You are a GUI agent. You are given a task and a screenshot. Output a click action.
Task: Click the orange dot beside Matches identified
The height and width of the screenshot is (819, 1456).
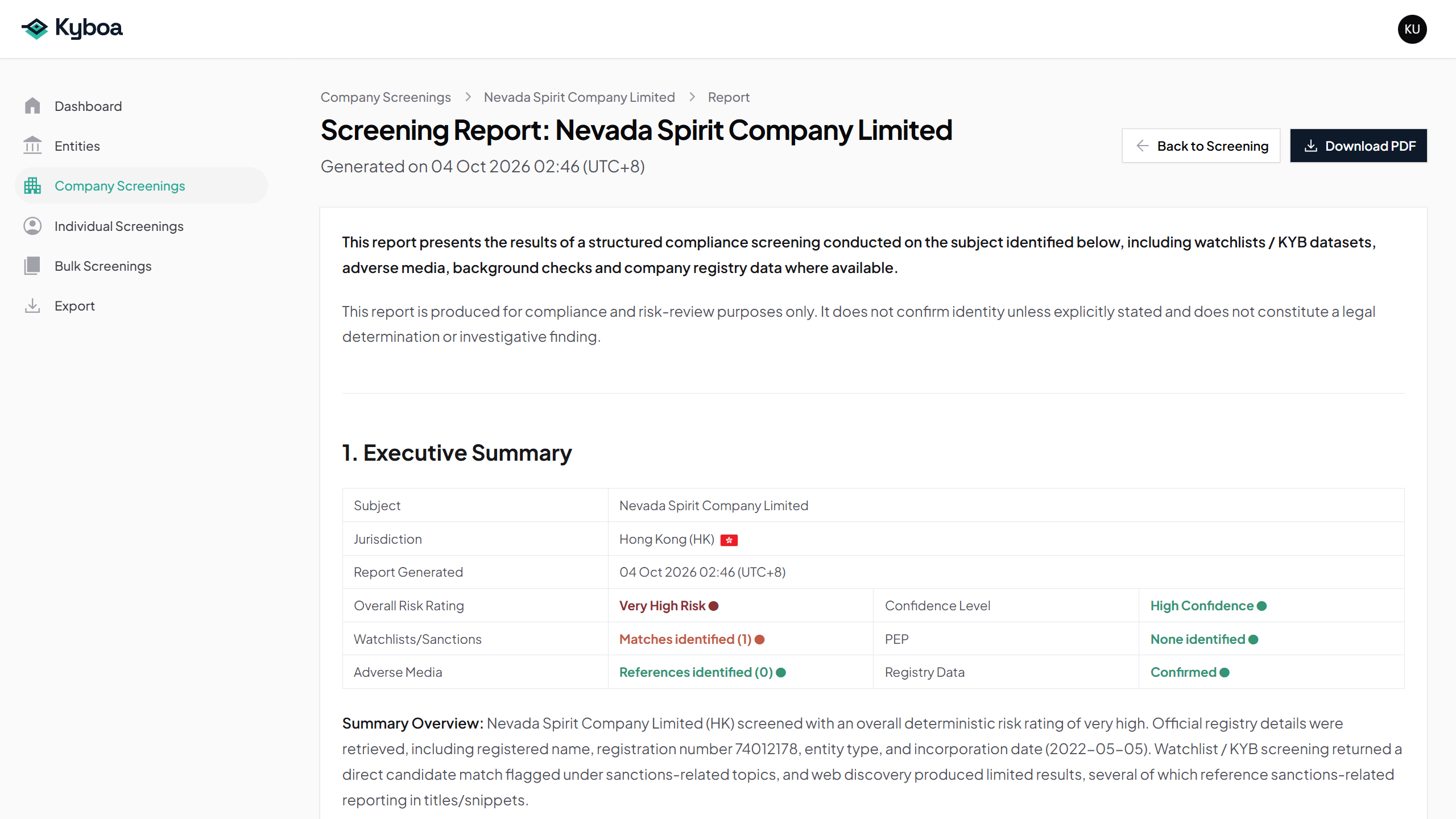click(x=759, y=639)
